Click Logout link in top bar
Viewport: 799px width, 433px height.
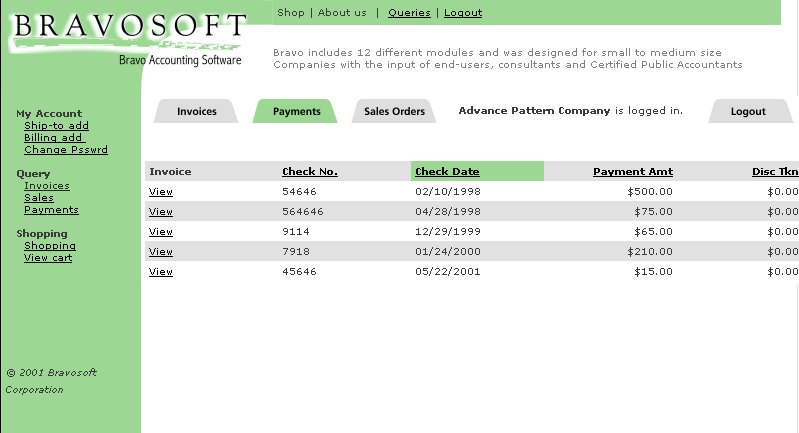point(462,13)
